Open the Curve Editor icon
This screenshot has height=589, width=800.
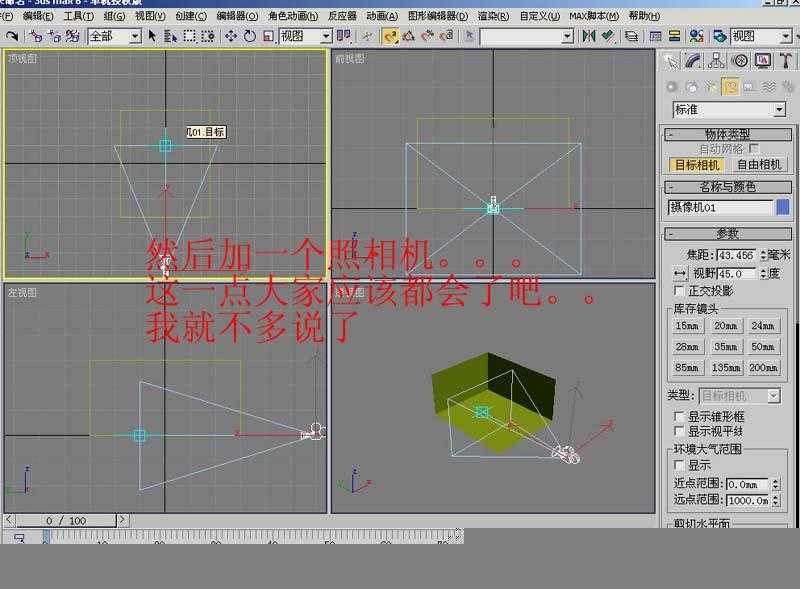point(656,36)
